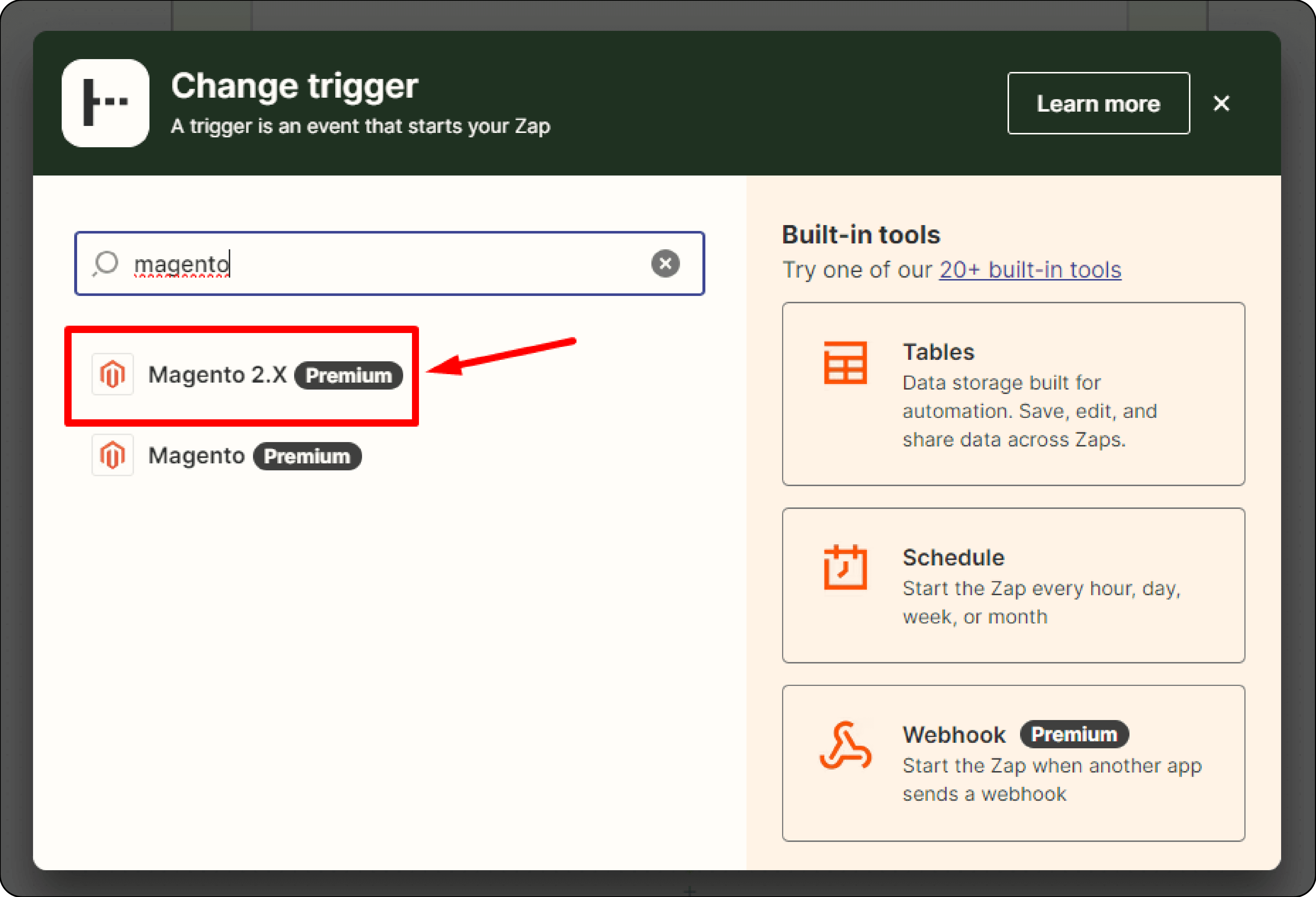This screenshot has height=897, width=1316.
Task: Click the Magento 2.X Premium icon
Action: (x=113, y=374)
